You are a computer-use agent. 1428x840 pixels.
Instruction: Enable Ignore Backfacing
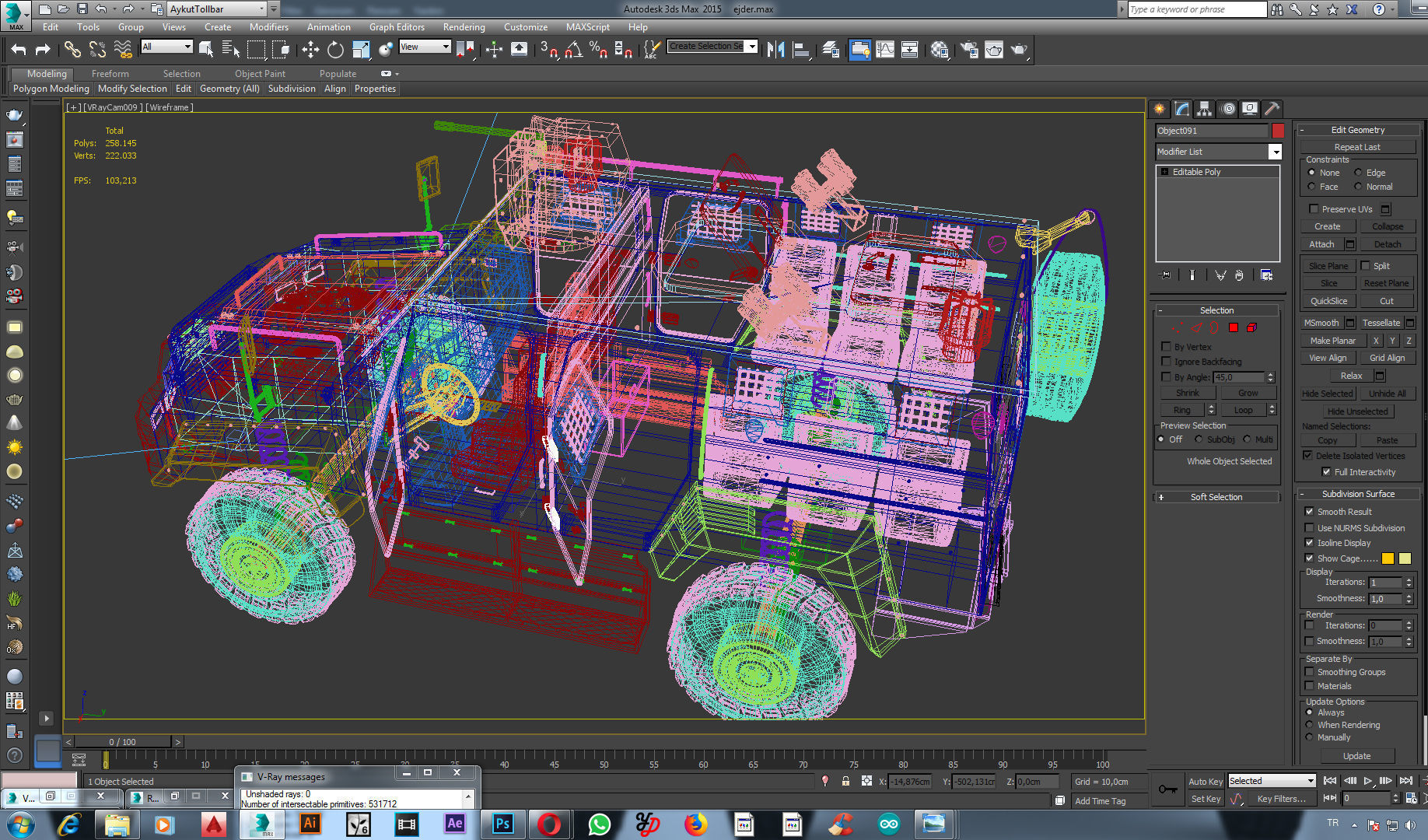(x=1166, y=362)
